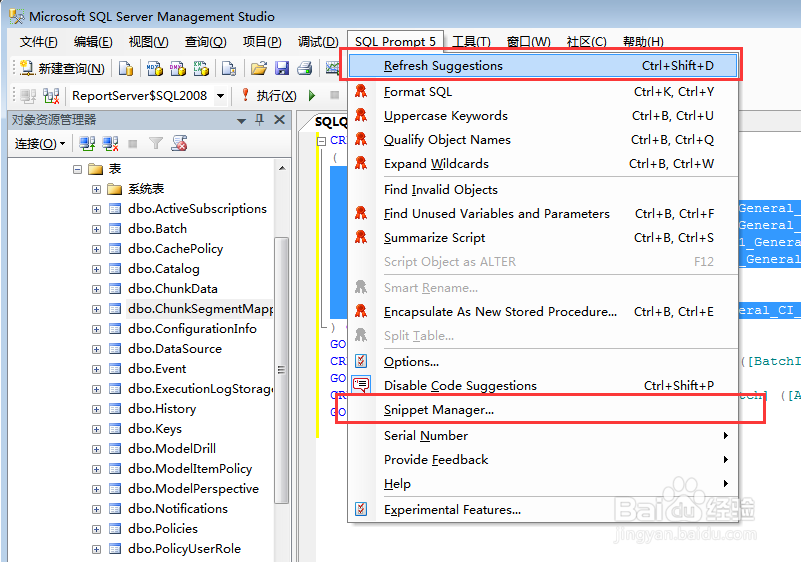Choose Experimental Features menu item

(x=543, y=510)
